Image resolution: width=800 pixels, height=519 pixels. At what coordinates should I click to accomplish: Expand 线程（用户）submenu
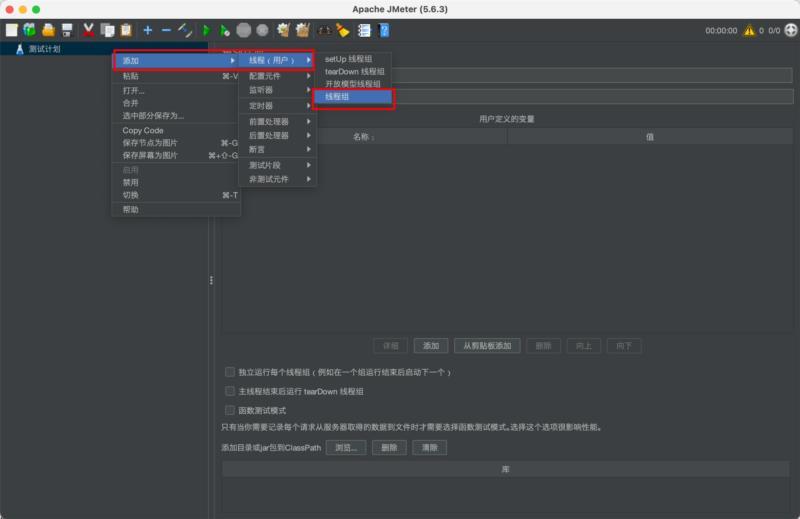278,60
